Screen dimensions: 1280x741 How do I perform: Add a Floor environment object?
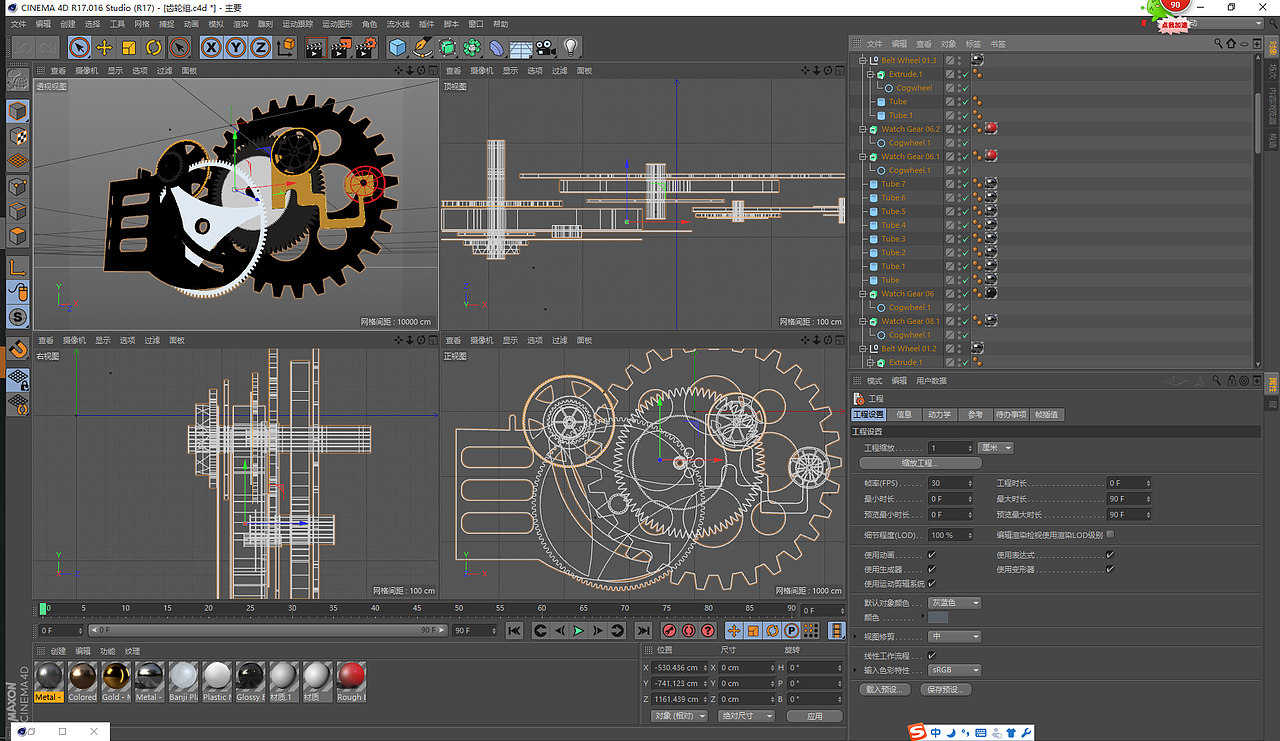coord(521,47)
